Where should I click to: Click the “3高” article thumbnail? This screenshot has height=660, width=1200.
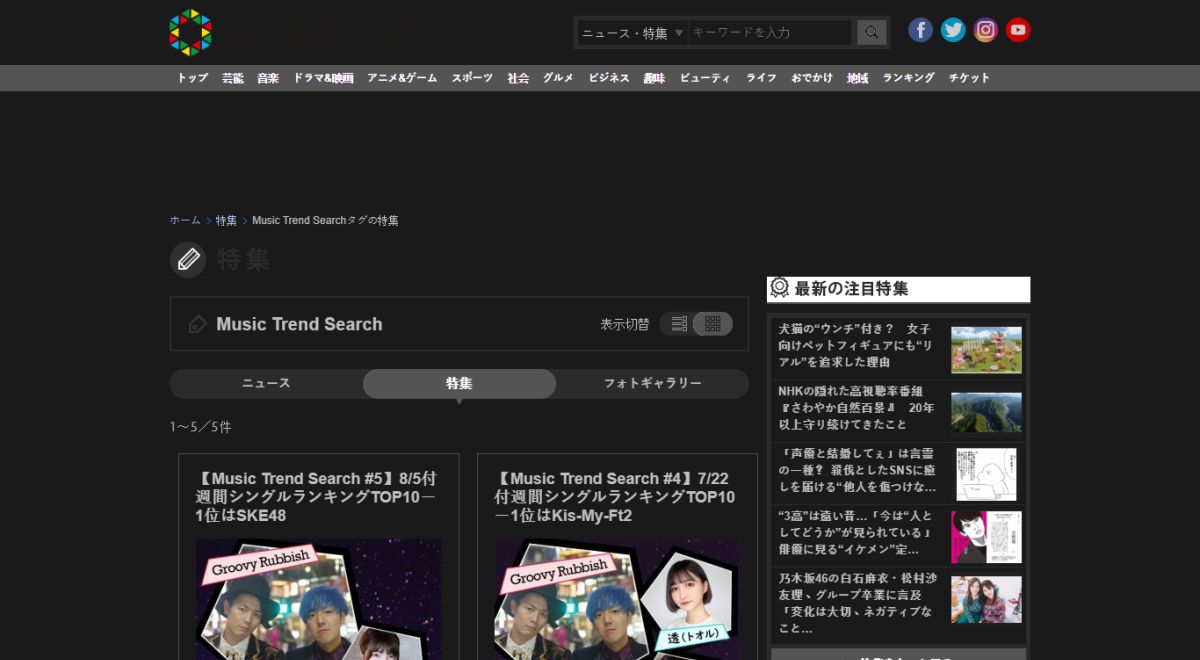(986, 537)
